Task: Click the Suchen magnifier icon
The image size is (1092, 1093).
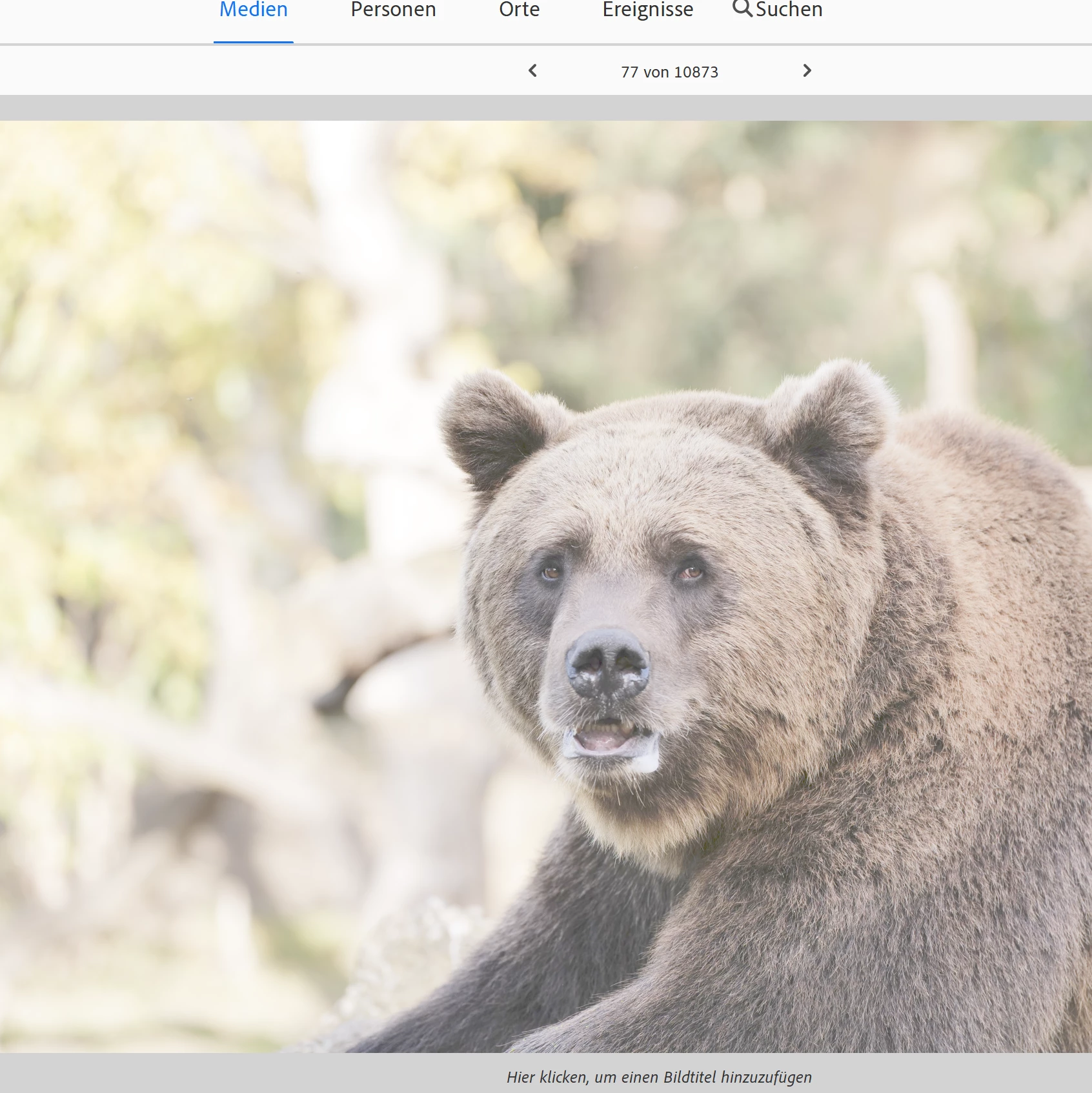Action: [742, 8]
